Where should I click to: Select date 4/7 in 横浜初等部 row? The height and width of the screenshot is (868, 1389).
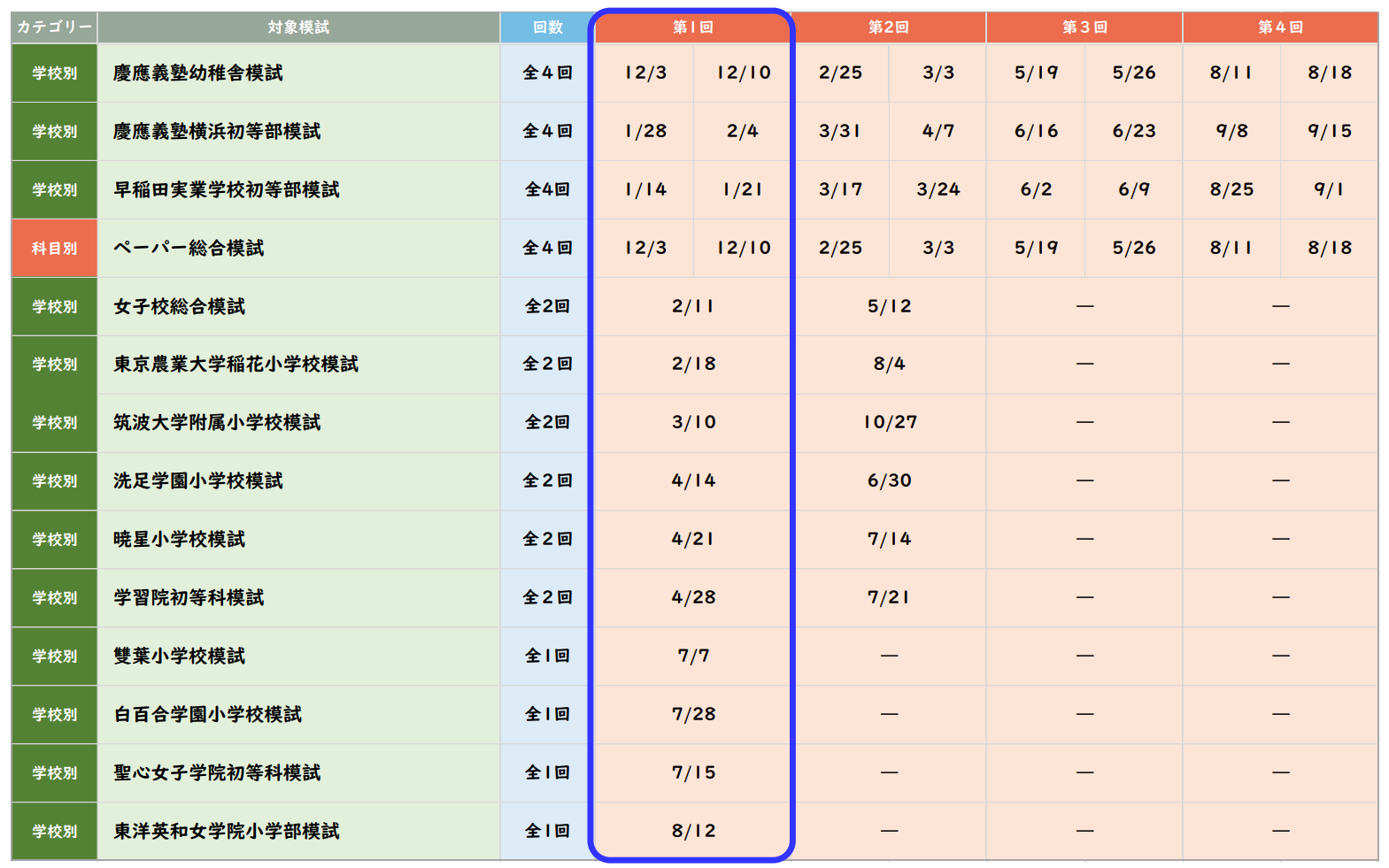pyautogui.click(x=938, y=132)
